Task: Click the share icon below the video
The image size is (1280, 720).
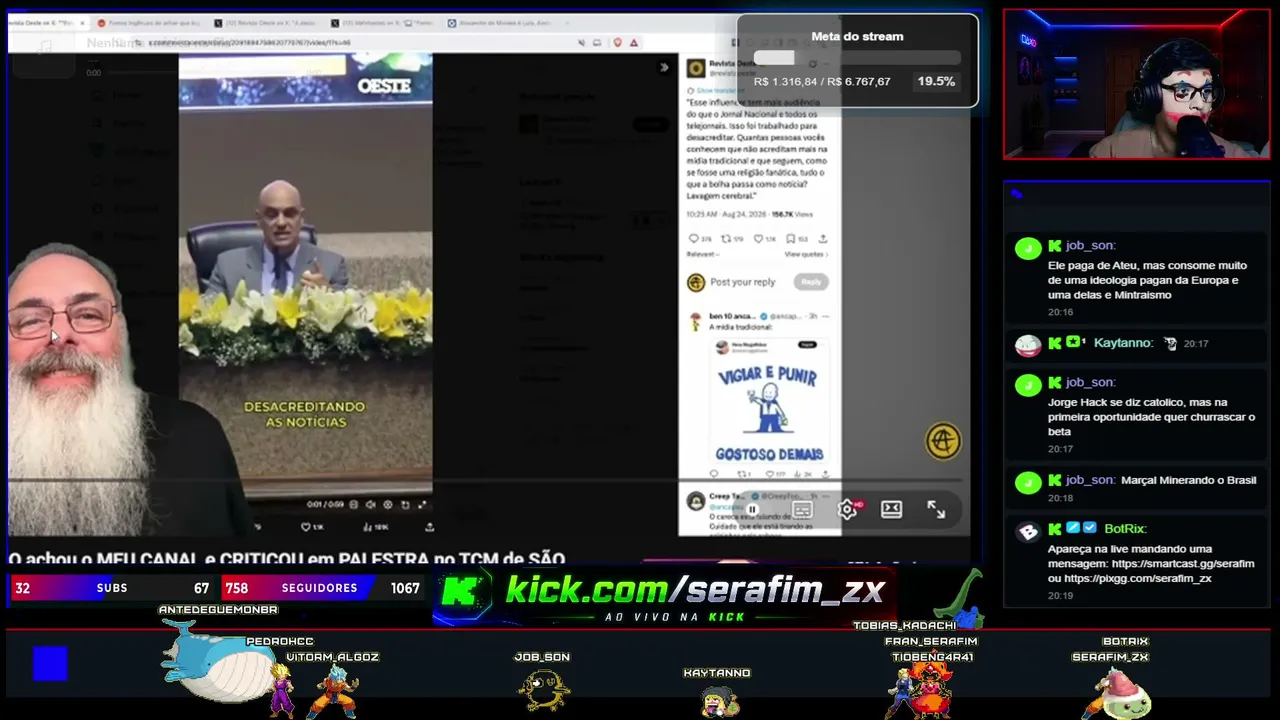Action: 430,526
